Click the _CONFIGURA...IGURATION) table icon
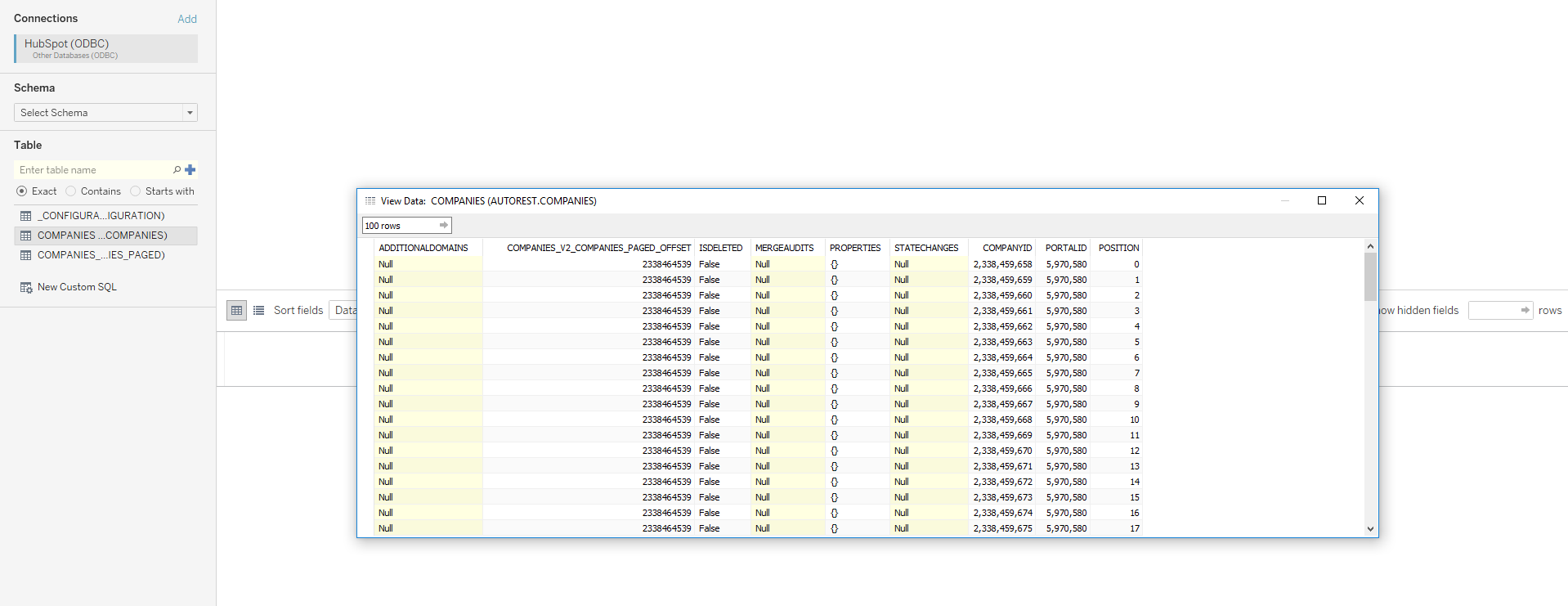This screenshot has height=606, width=1568. point(26,216)
